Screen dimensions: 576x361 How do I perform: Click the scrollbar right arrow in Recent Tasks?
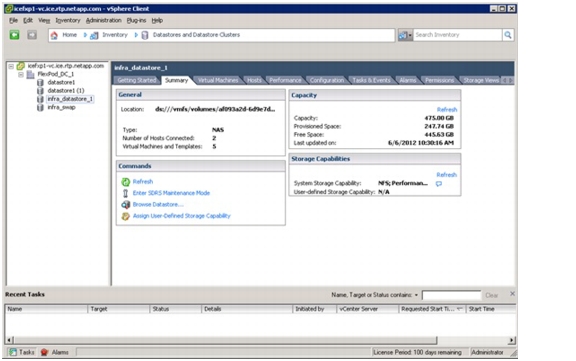511,340
